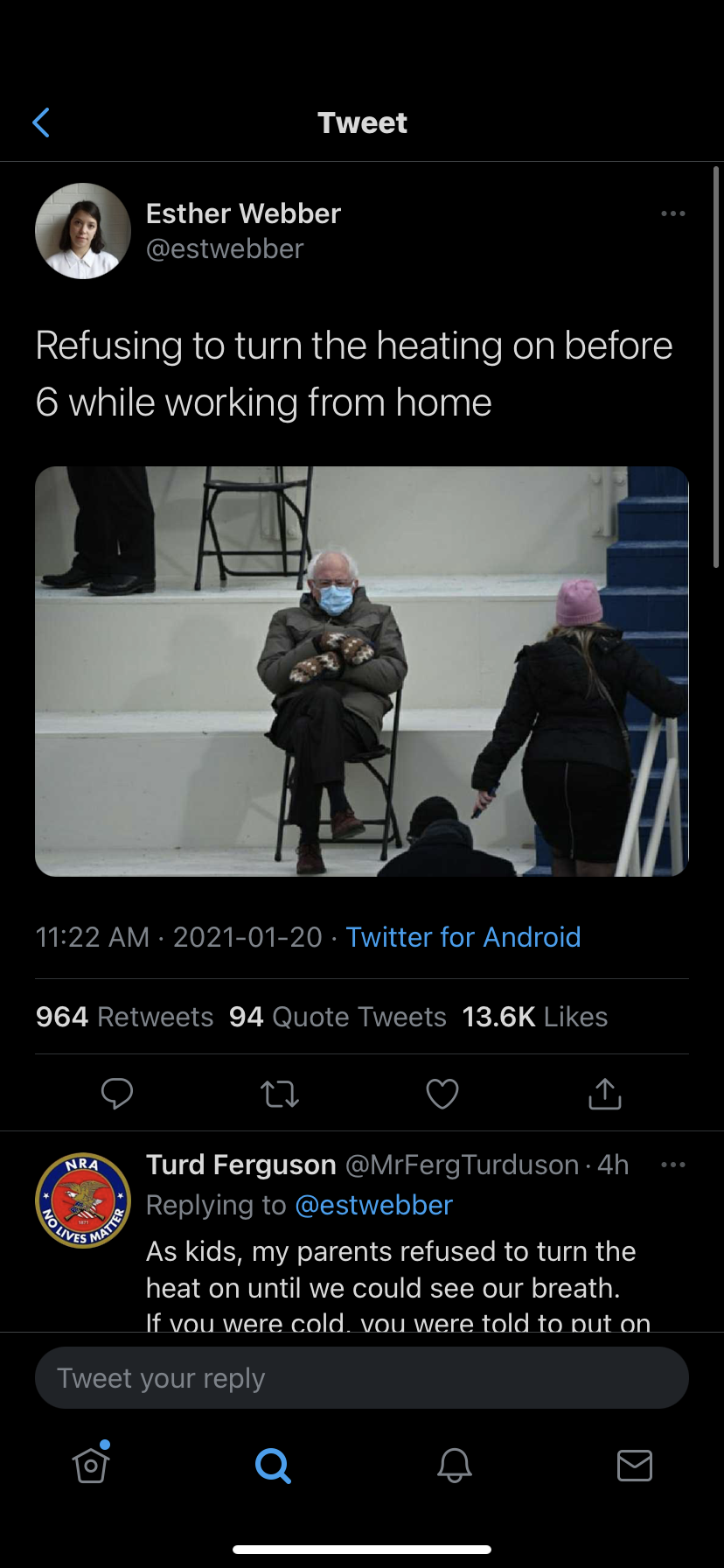The height and width of the screenshot is (1568, 724).
Task: Focus the "Tweet your reply" field
Action: 362,1378
